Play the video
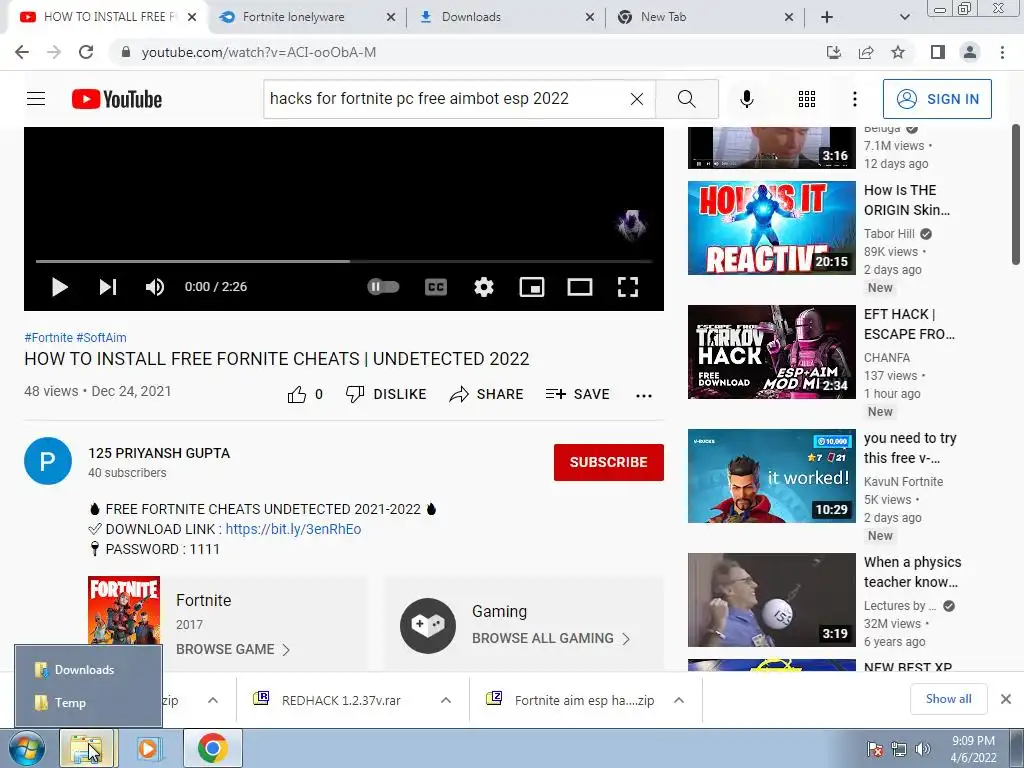 click(59, 287)
